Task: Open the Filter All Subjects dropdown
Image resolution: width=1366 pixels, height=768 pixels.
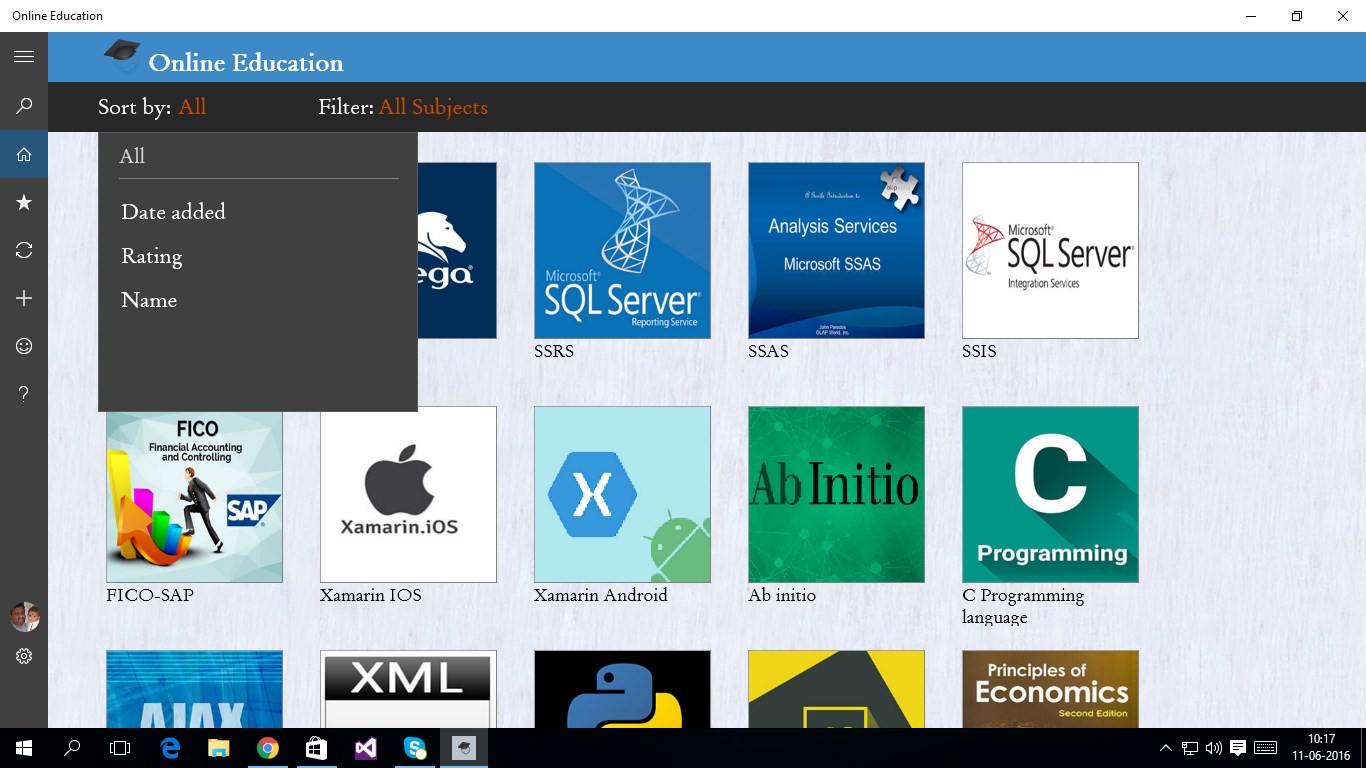Action: click(433, 107)
